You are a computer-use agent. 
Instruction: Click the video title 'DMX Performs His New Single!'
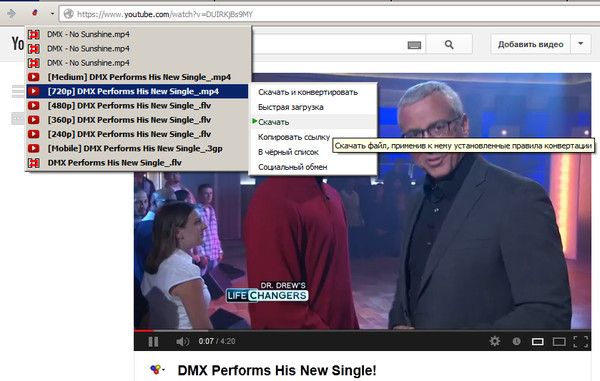coord(277,370)
